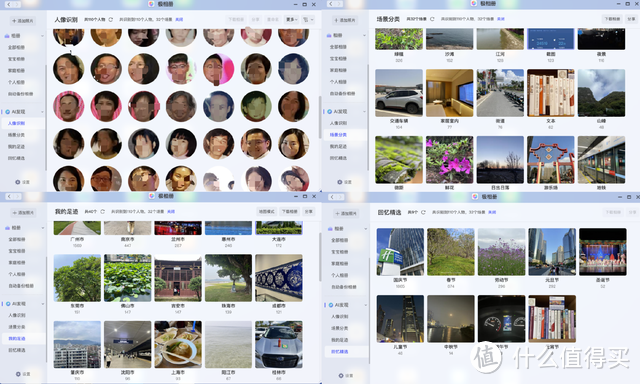Open the 交通车辆 scene thumbnail
Image resolution: width=640 pixels, height=384 pixels.
coord(399,93)
